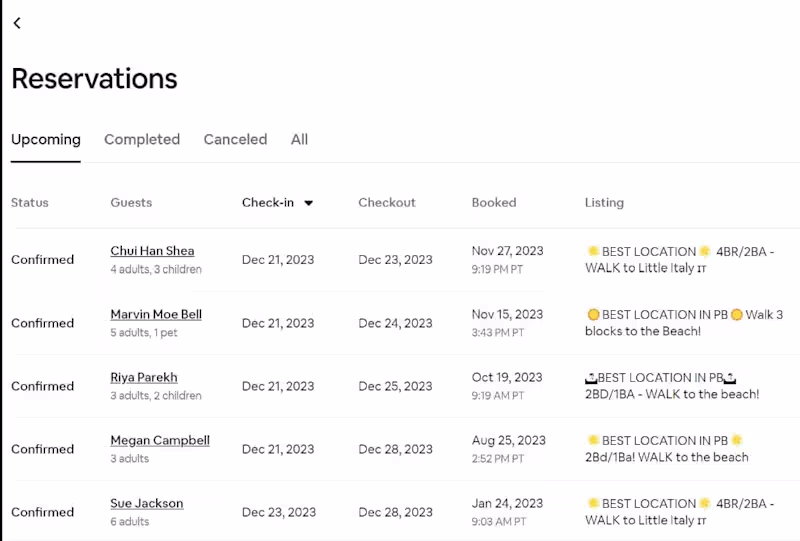Show the Canceled reservations tab
The height and width of the screenshot is (541, 800).
[235, 140]
